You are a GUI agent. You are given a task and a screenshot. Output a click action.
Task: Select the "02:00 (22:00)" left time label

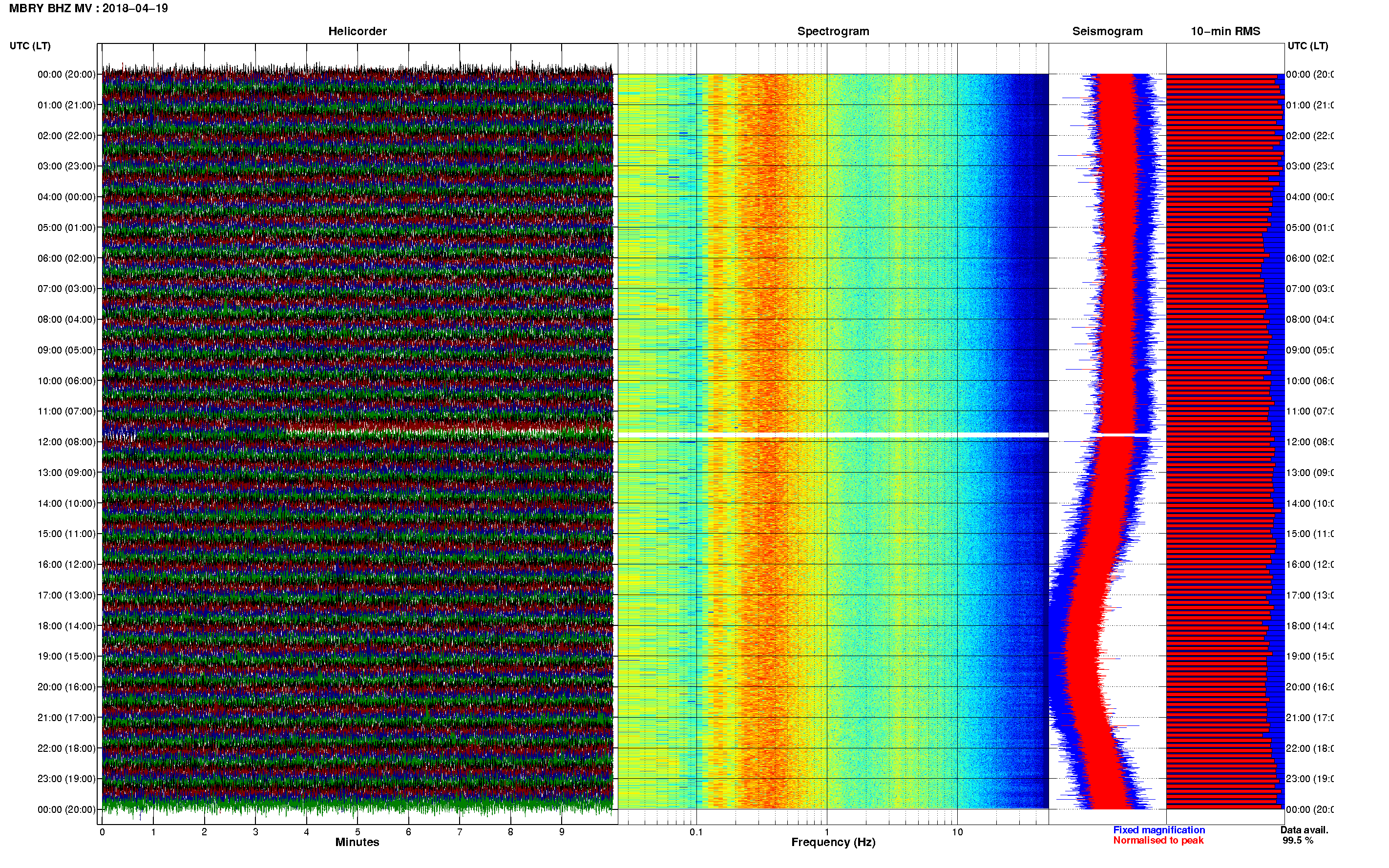pos(66,136)
